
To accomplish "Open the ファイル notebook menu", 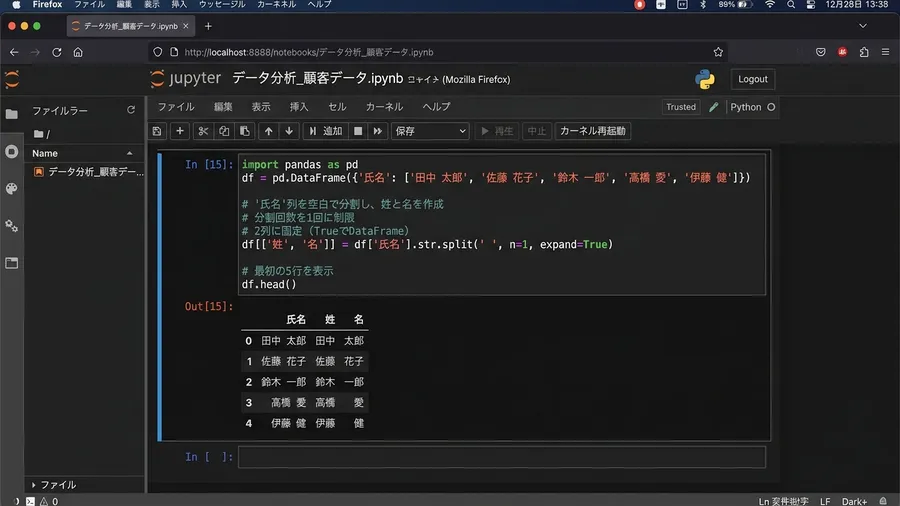I will (176, 107).
